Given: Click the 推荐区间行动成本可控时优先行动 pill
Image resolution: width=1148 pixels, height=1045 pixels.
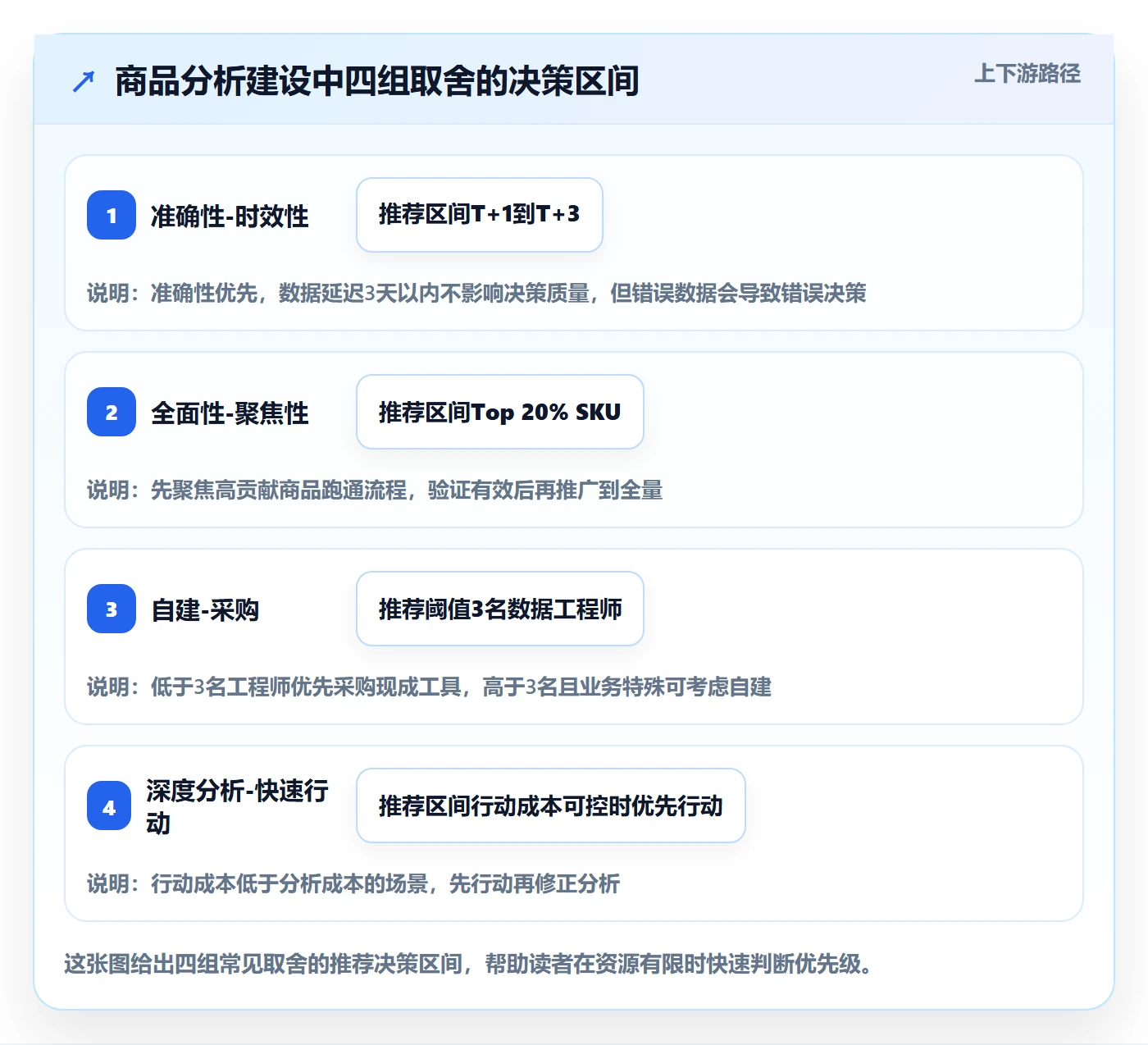Looking at the screenshot, I should coord(551,805).
